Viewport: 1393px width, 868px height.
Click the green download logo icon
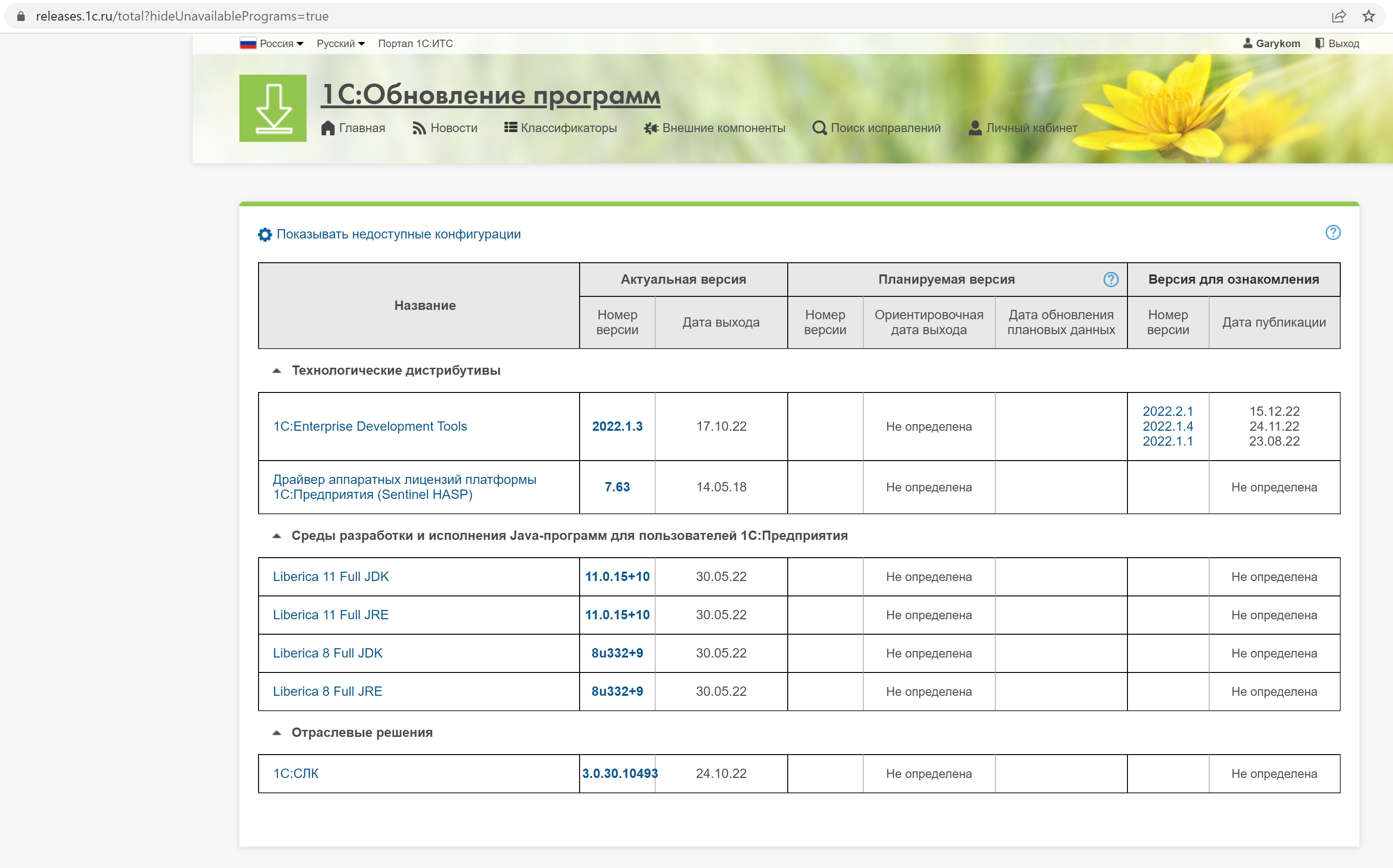273,108
